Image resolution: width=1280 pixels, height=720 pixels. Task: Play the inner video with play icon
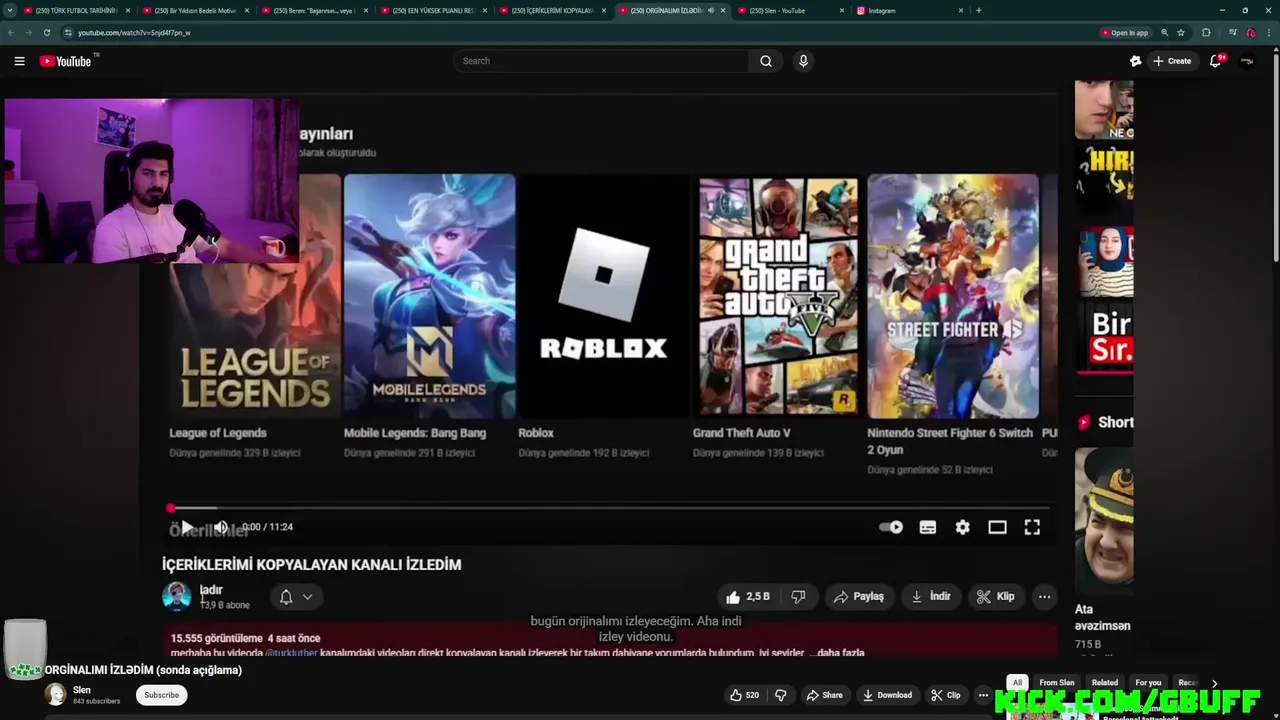click(x=186, y=527)
